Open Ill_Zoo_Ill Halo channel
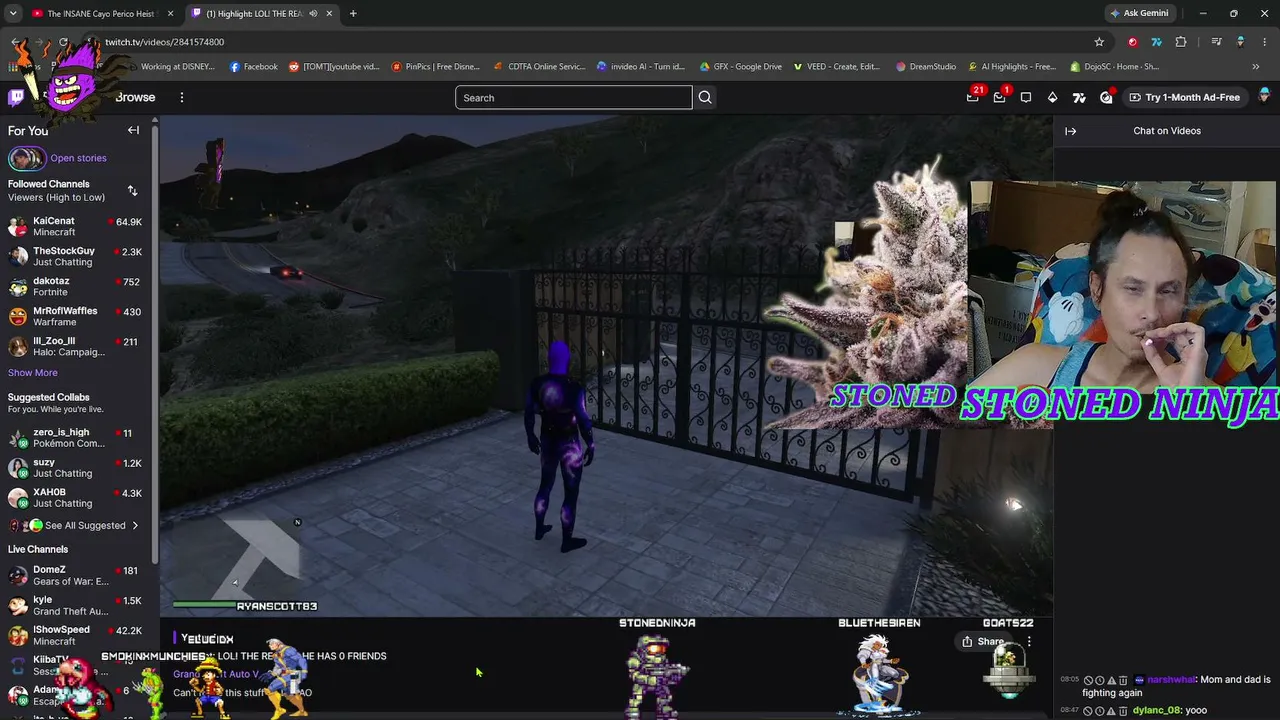This screenshot has width=1280, height=720. [75, 346]
